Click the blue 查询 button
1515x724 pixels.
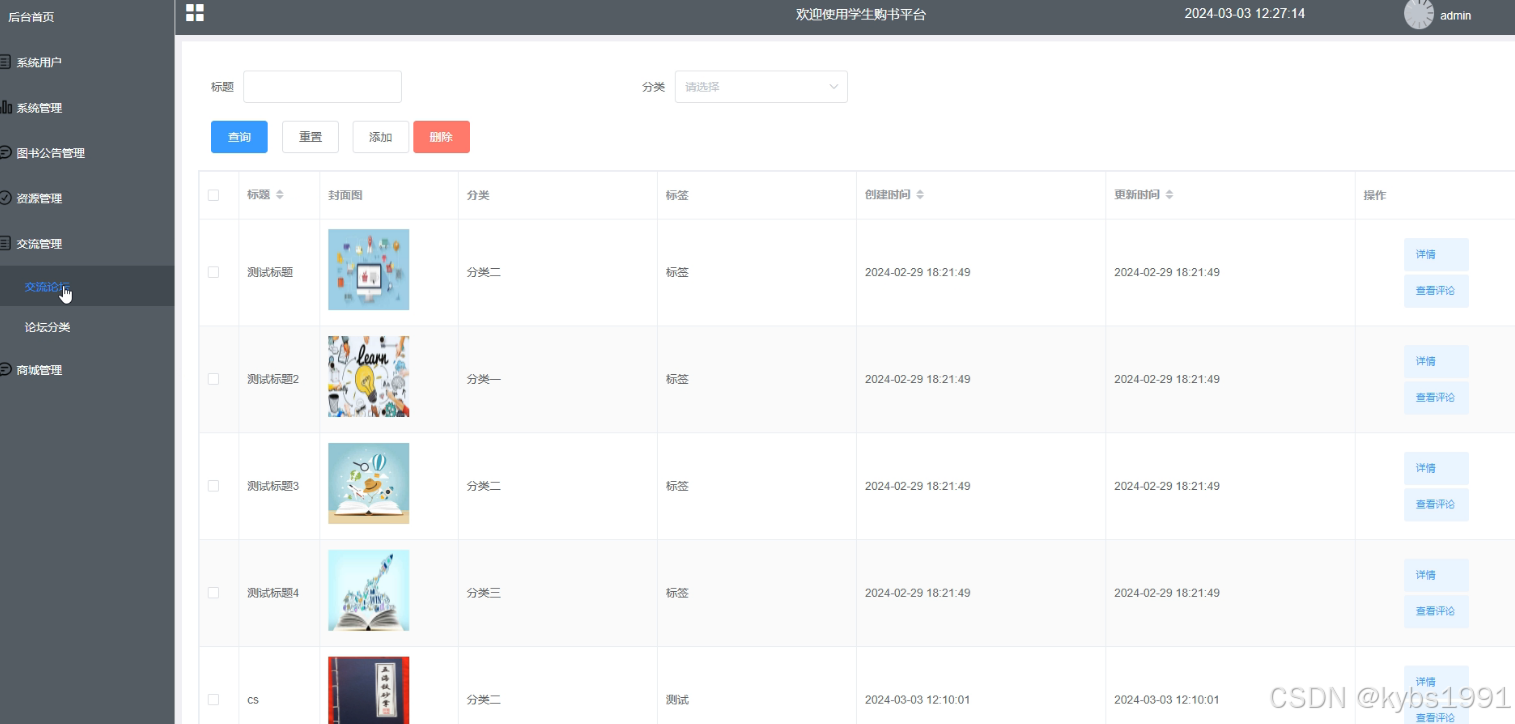[x=239, y=137]
